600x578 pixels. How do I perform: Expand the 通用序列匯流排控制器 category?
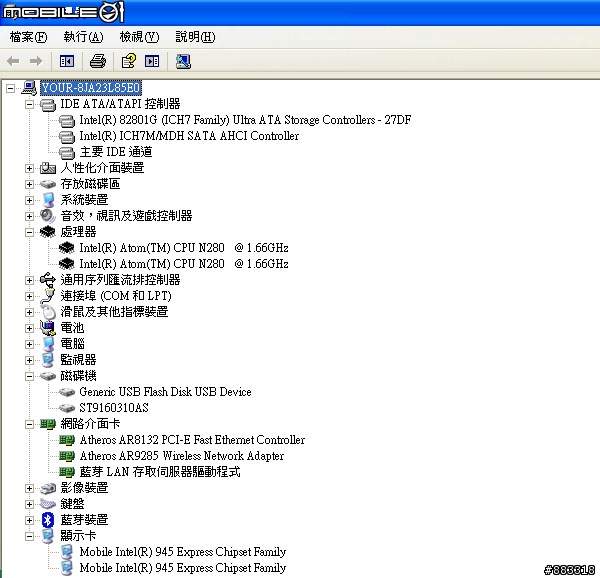(x=29, y=280)
